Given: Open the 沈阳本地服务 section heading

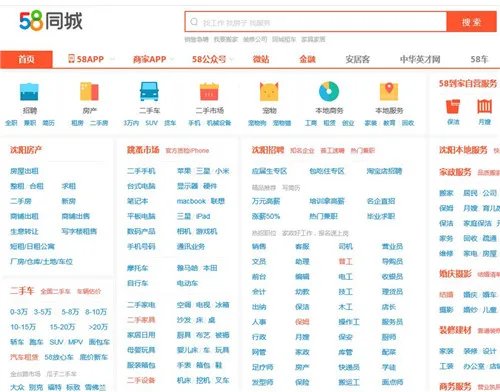Looking at the screenshot, I should coord(463,150).
